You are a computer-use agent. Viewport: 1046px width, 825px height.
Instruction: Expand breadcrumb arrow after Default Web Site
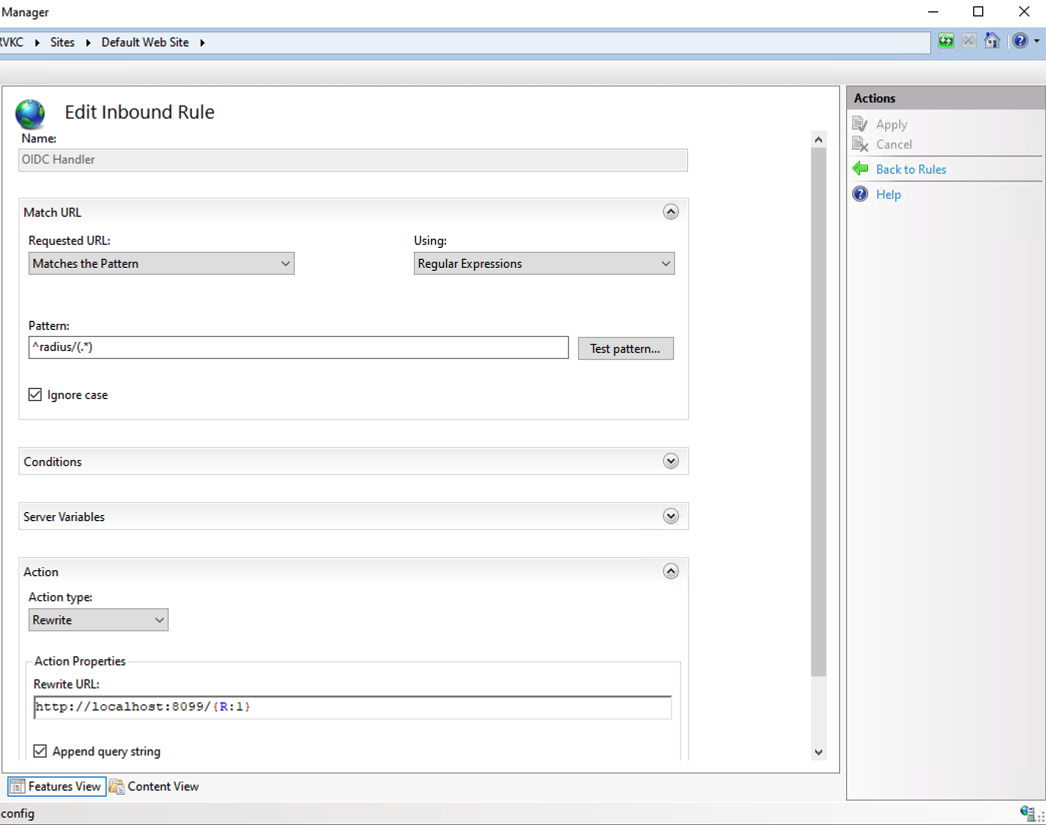201,43
